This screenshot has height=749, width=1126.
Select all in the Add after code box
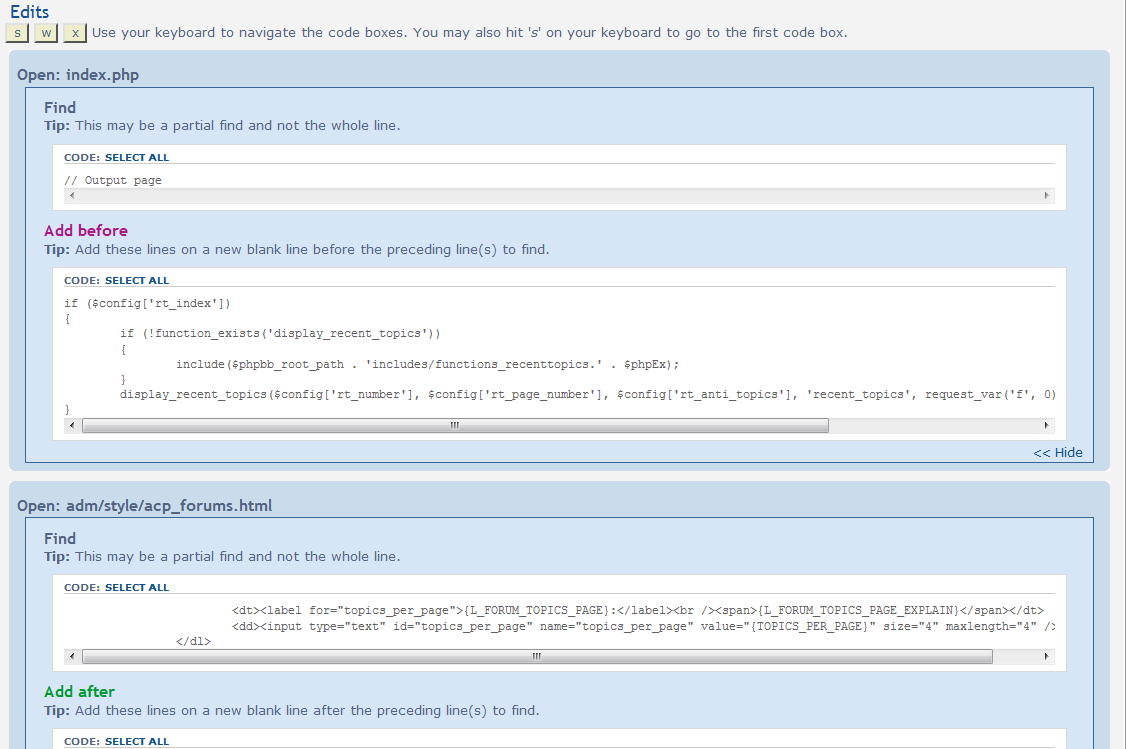coord(137,741)
